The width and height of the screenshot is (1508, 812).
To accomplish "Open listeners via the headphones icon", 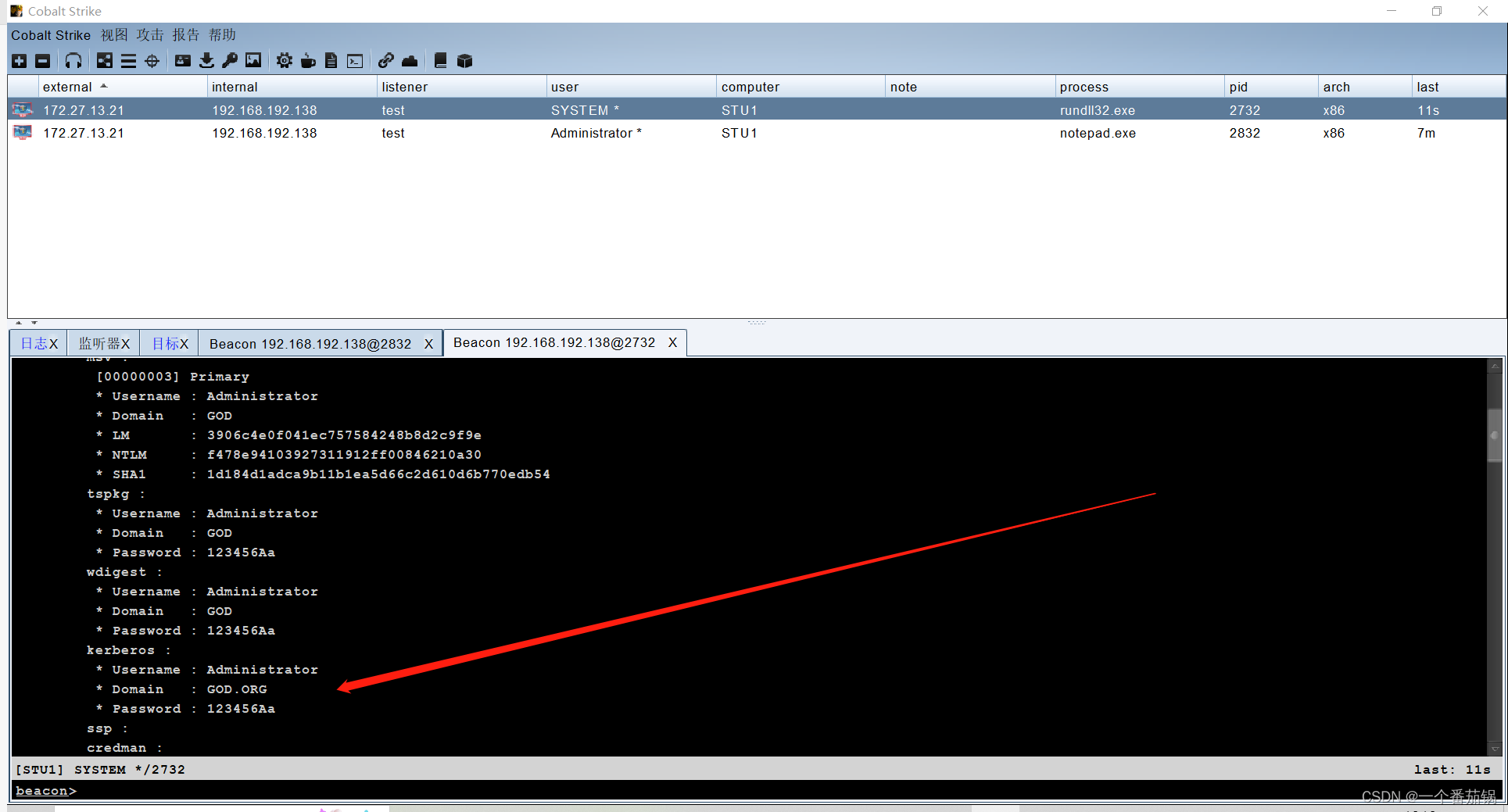I will point(73,61).
